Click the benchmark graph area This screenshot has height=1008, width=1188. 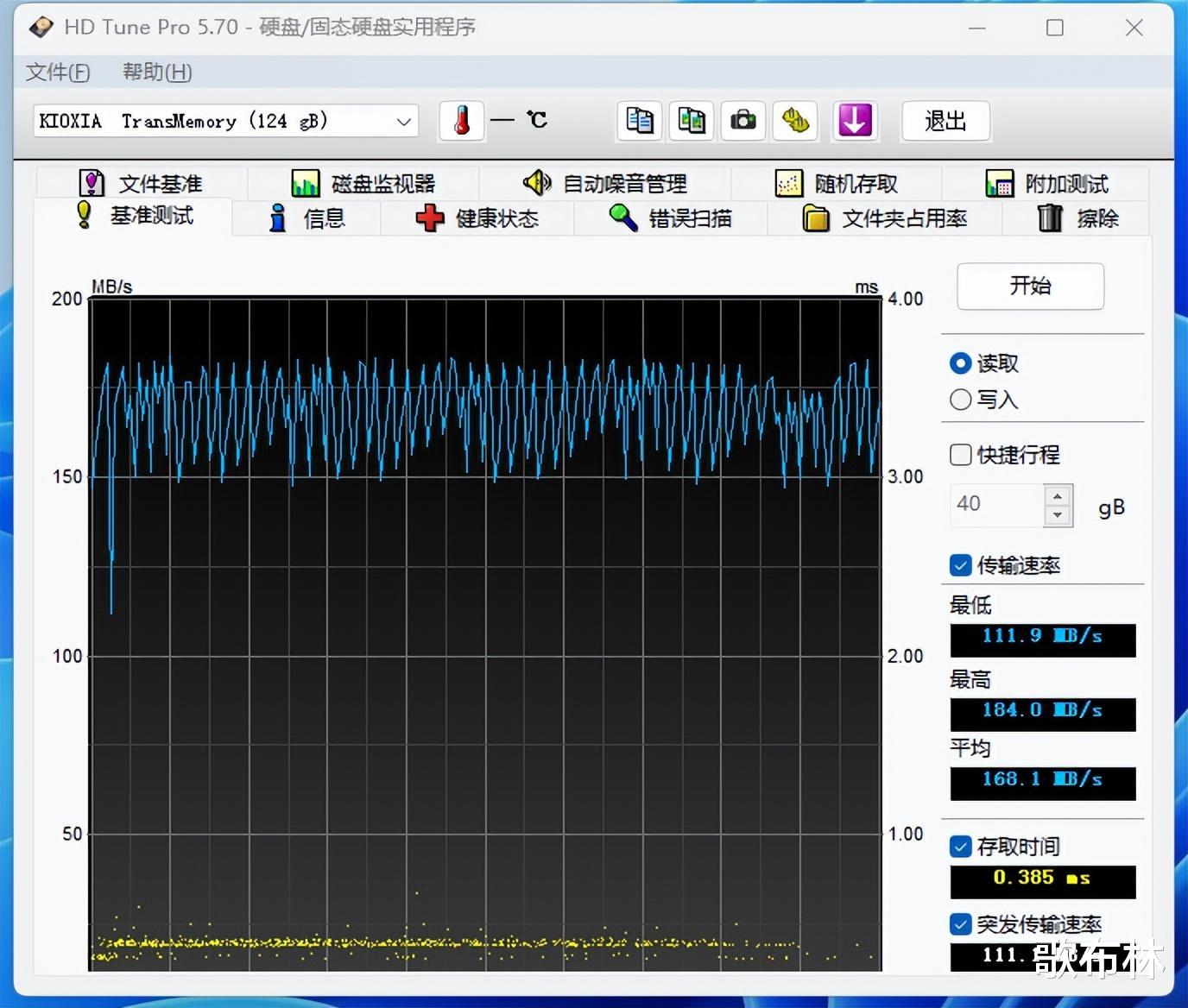485,634
